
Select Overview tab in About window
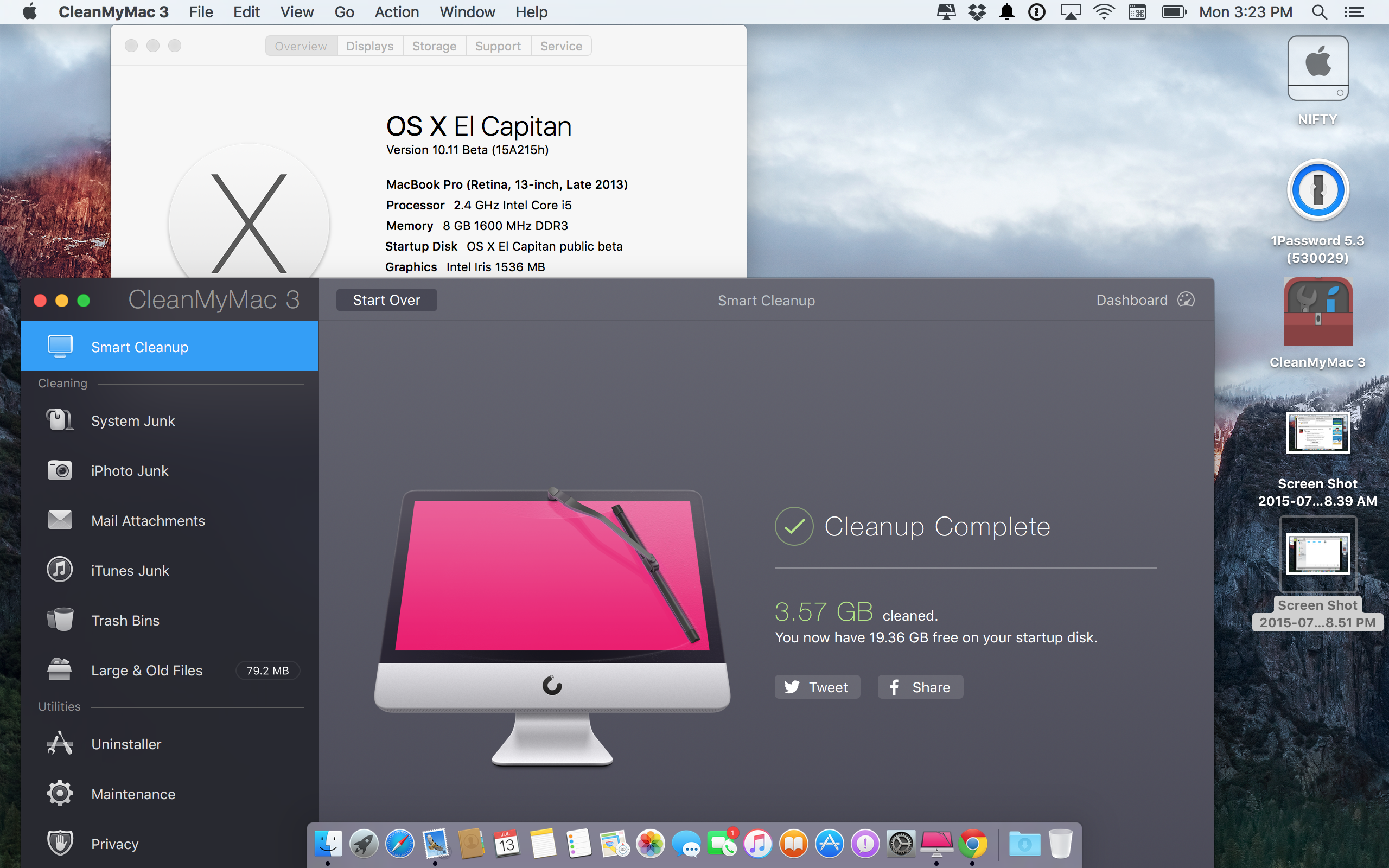coord(301,46)
